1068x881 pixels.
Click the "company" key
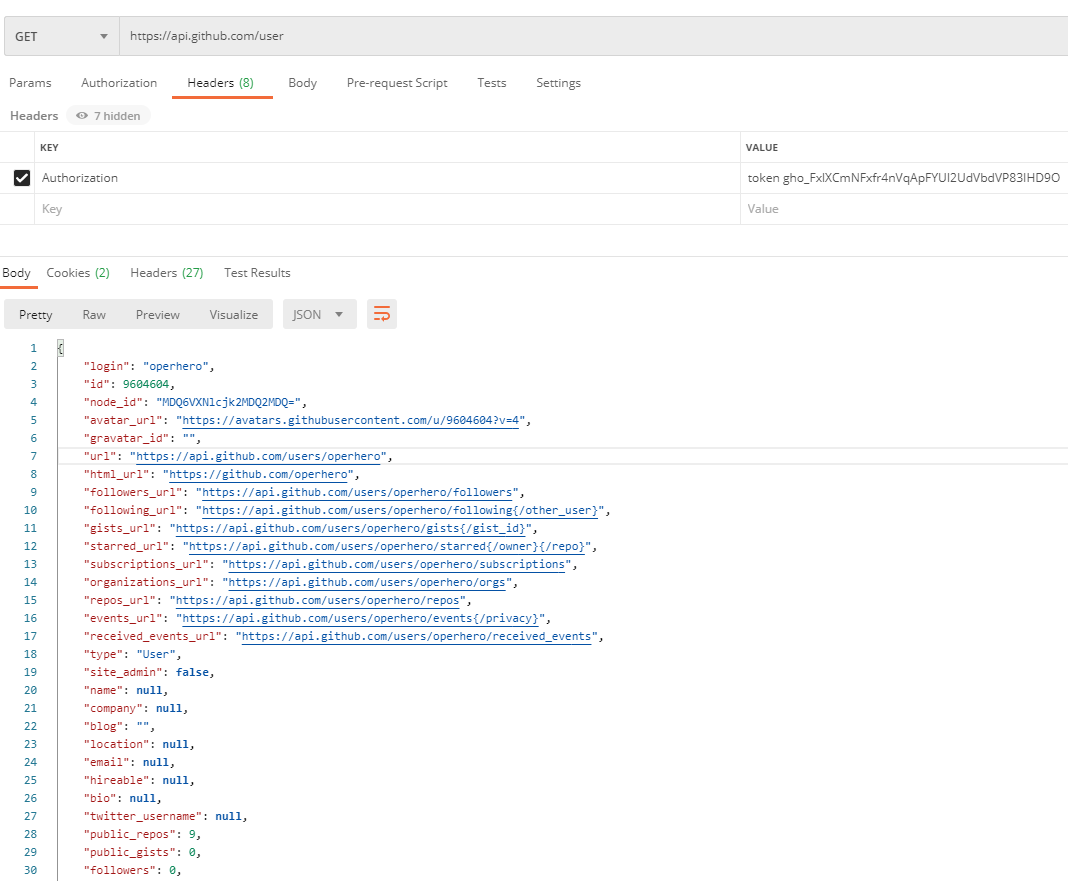click(x=113, y=709)
